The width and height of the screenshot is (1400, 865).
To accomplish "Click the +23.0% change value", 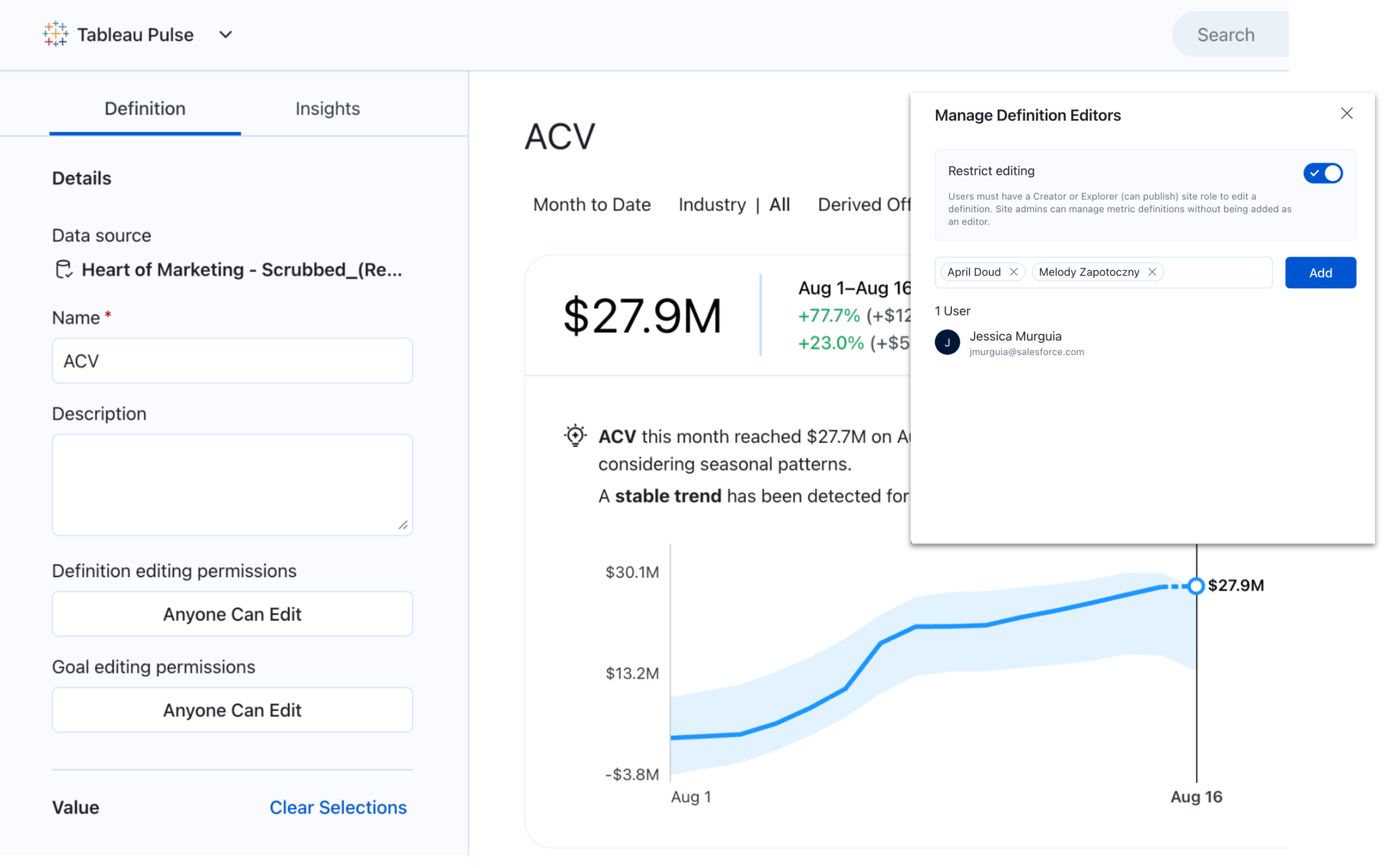I will [831, 343].
